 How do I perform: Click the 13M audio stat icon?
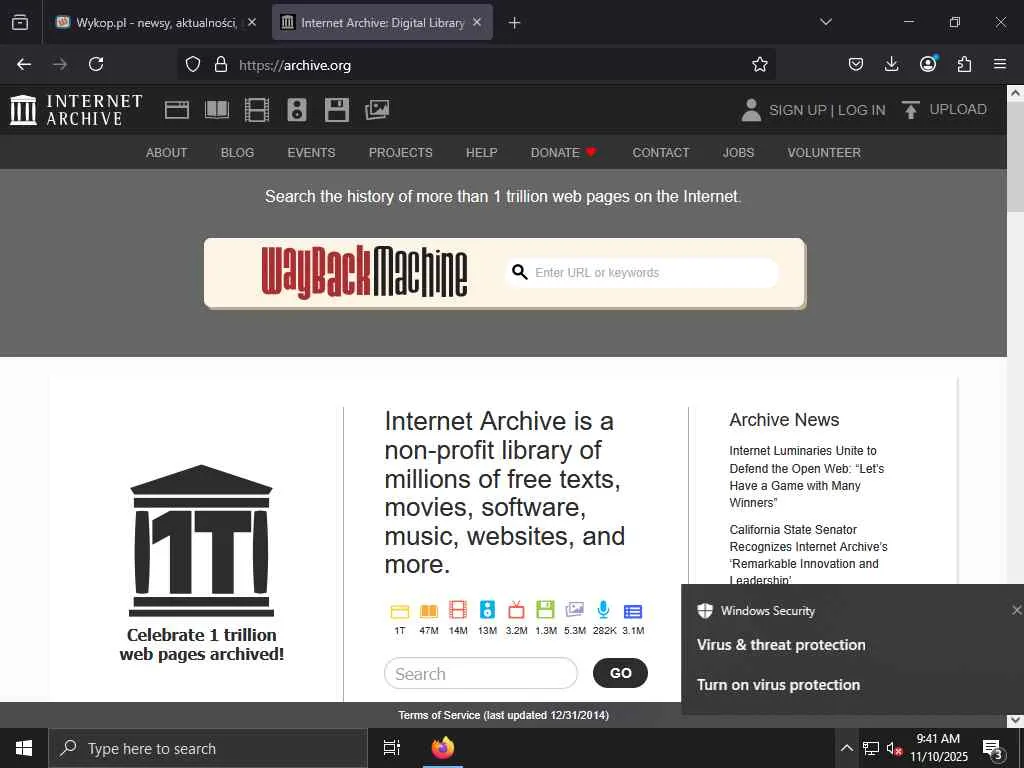click(x=487, y=610)
